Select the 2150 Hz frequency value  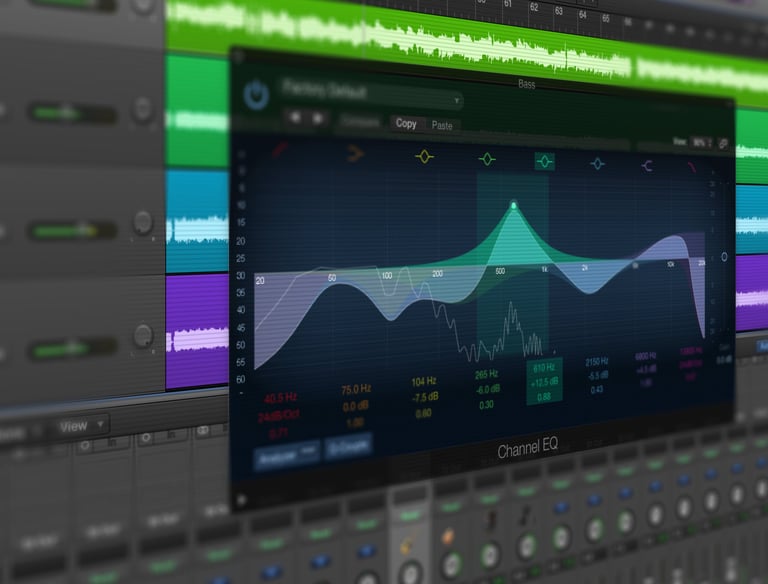tap(597, 362)
